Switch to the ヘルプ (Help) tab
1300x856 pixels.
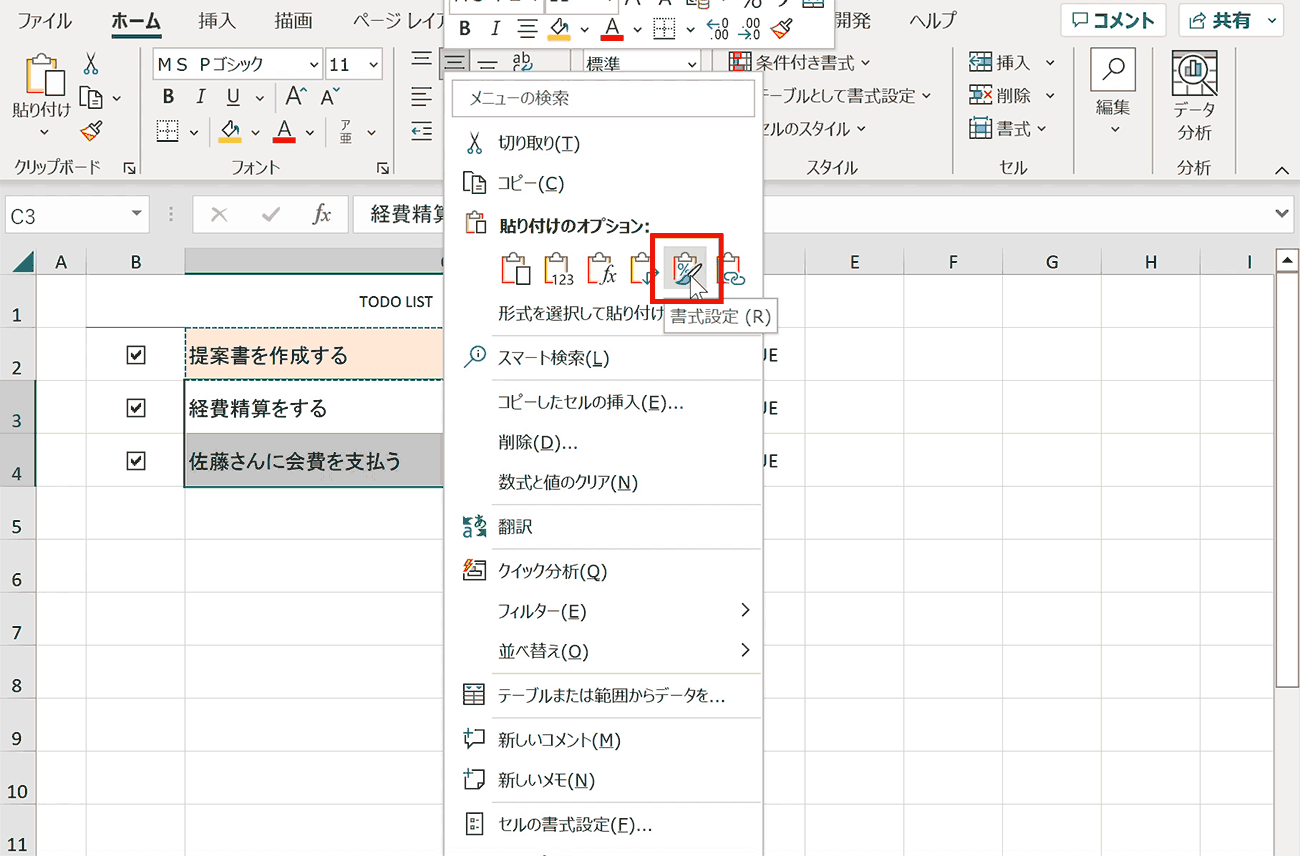tap(933, 20)
